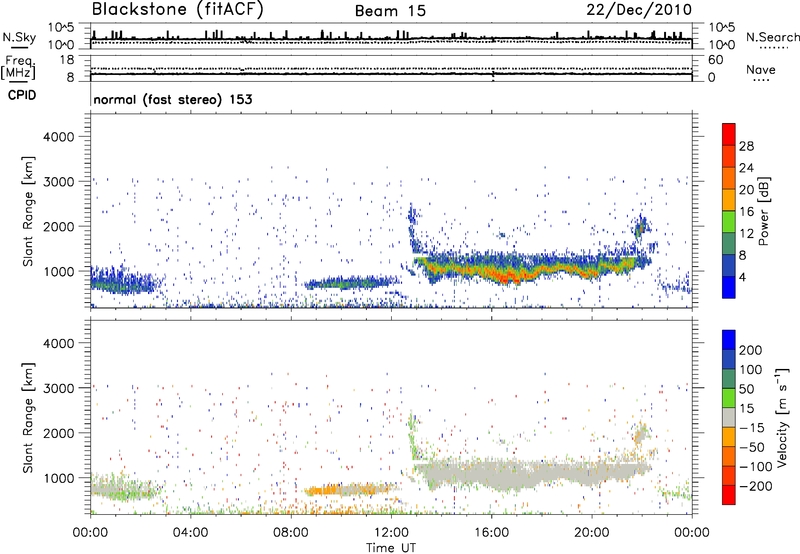Click the red top of power colorbar

point(729,134)
